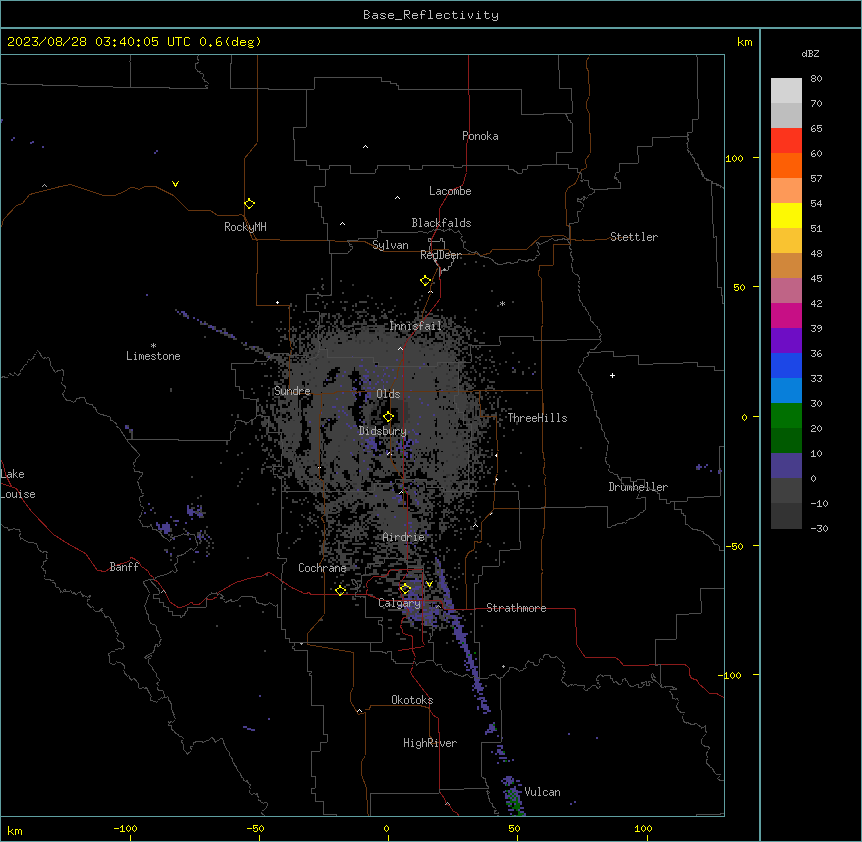Select the green 30 dBZ color swatch
This screenshot has height=842, width=862.
pyautogui.click(x=786, y=416)
